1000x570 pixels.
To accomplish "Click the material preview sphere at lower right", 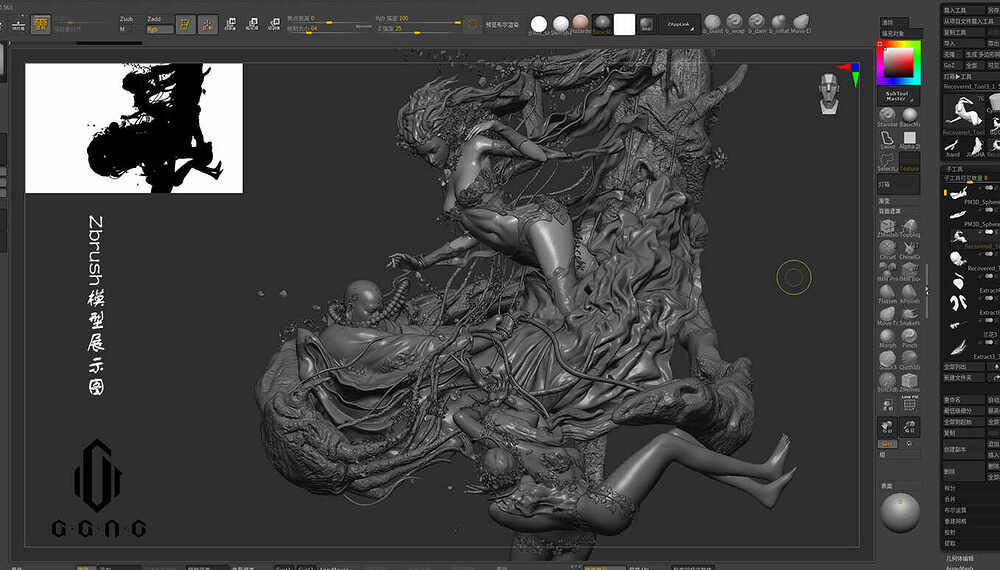I will click(900, 513).
